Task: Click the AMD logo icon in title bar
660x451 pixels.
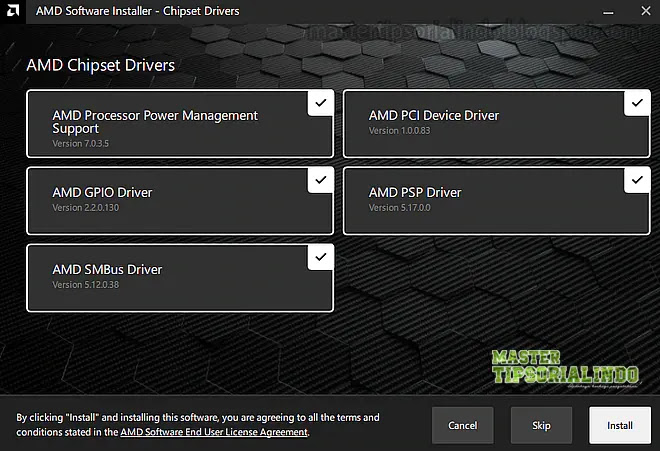Action: pos(13,11)
